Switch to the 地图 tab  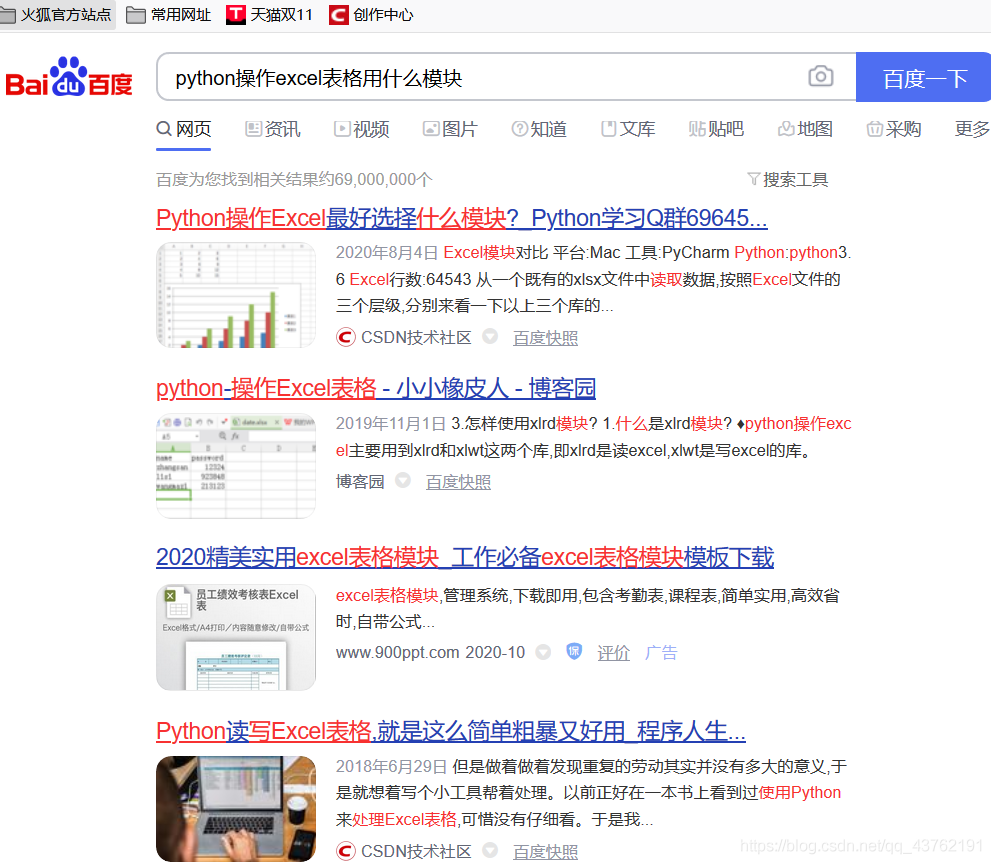click(805, 129)
